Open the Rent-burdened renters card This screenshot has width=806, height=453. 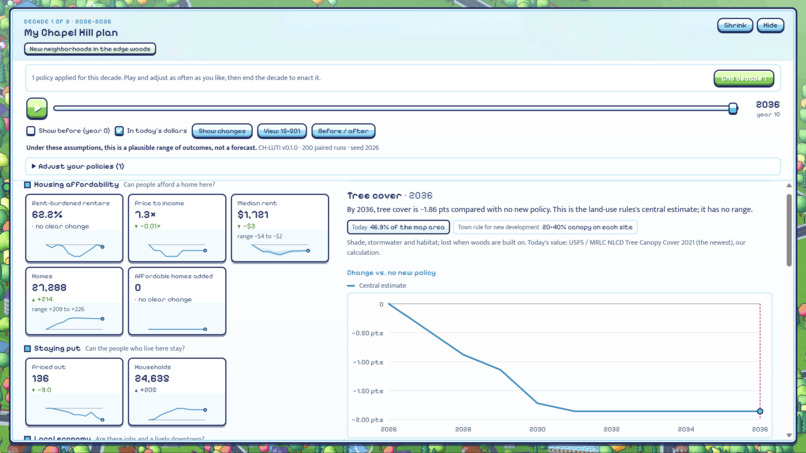[x=74, y=228]
